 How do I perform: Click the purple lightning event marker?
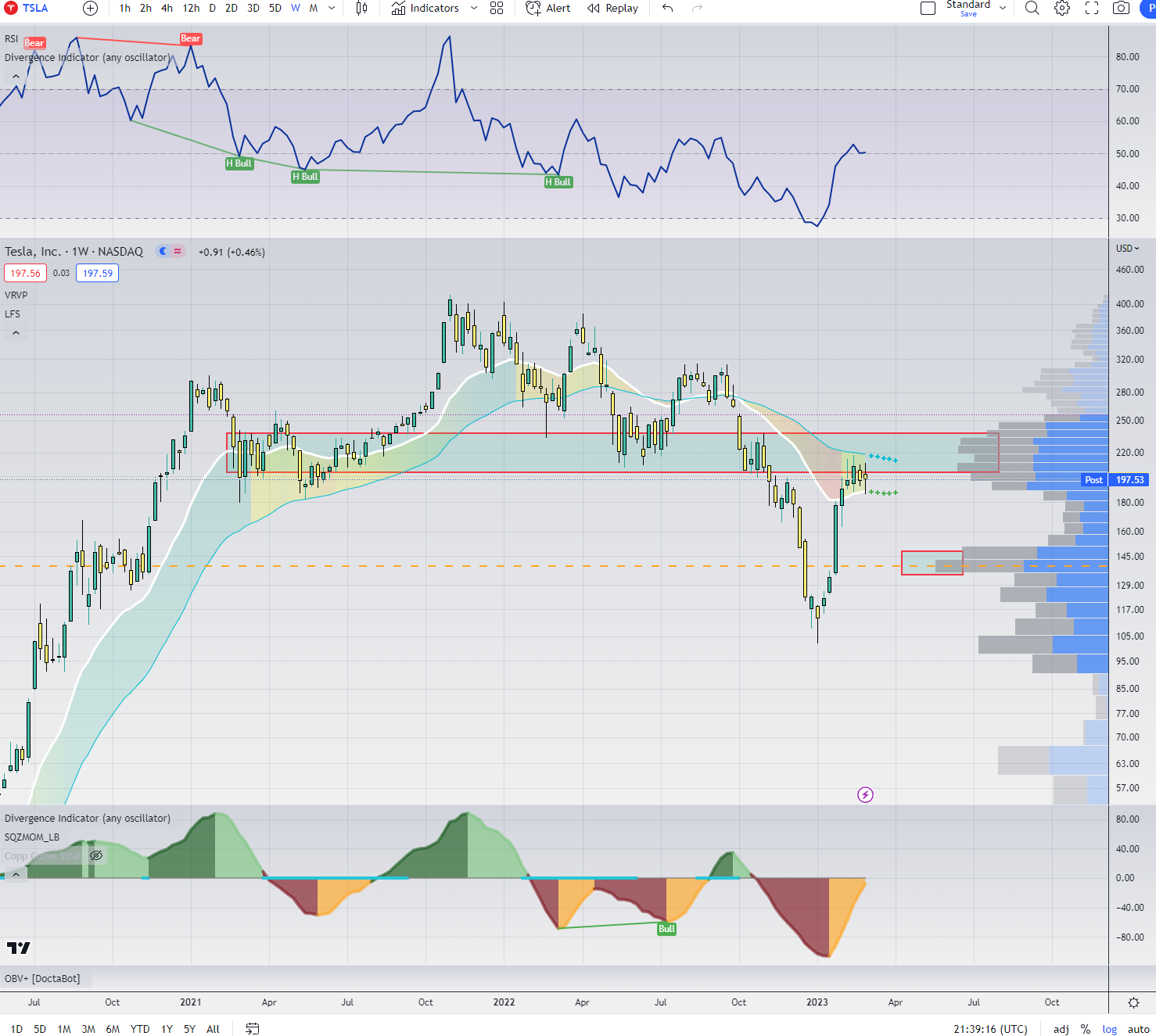click(x=865, y=795)
